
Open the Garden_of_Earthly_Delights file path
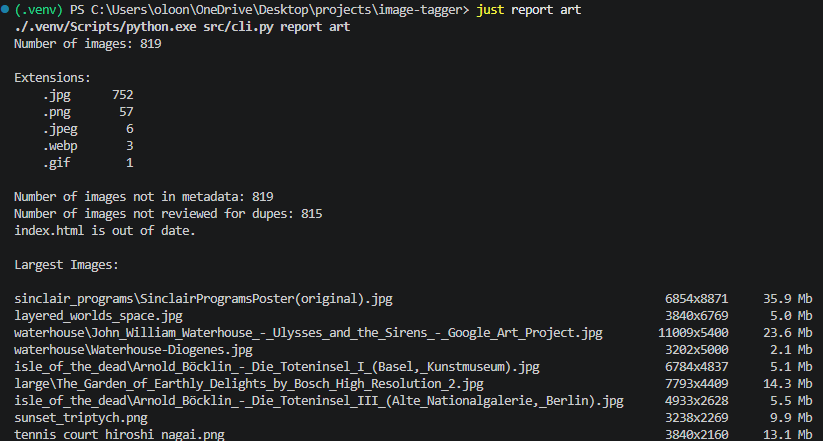click(249, 384)
